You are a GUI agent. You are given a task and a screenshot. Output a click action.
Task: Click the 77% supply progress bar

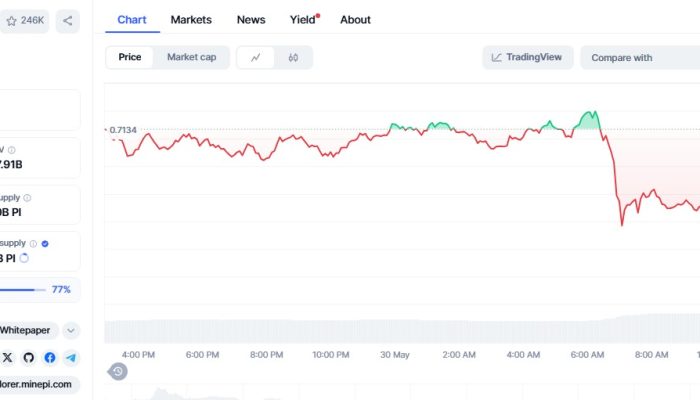22,289
